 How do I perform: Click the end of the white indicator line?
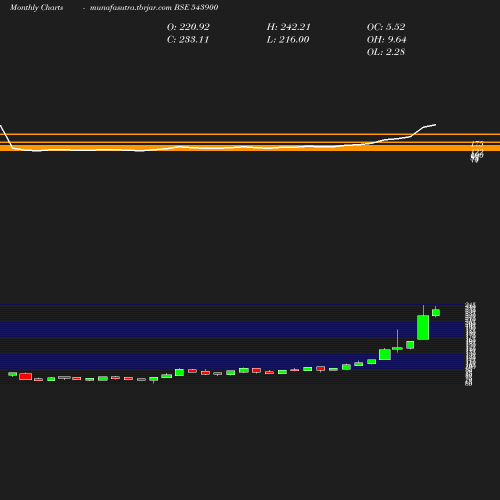[435, 125]
